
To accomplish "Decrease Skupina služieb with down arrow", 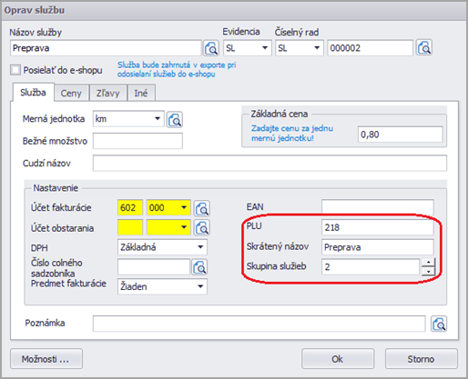I will [x=428, y=271].
